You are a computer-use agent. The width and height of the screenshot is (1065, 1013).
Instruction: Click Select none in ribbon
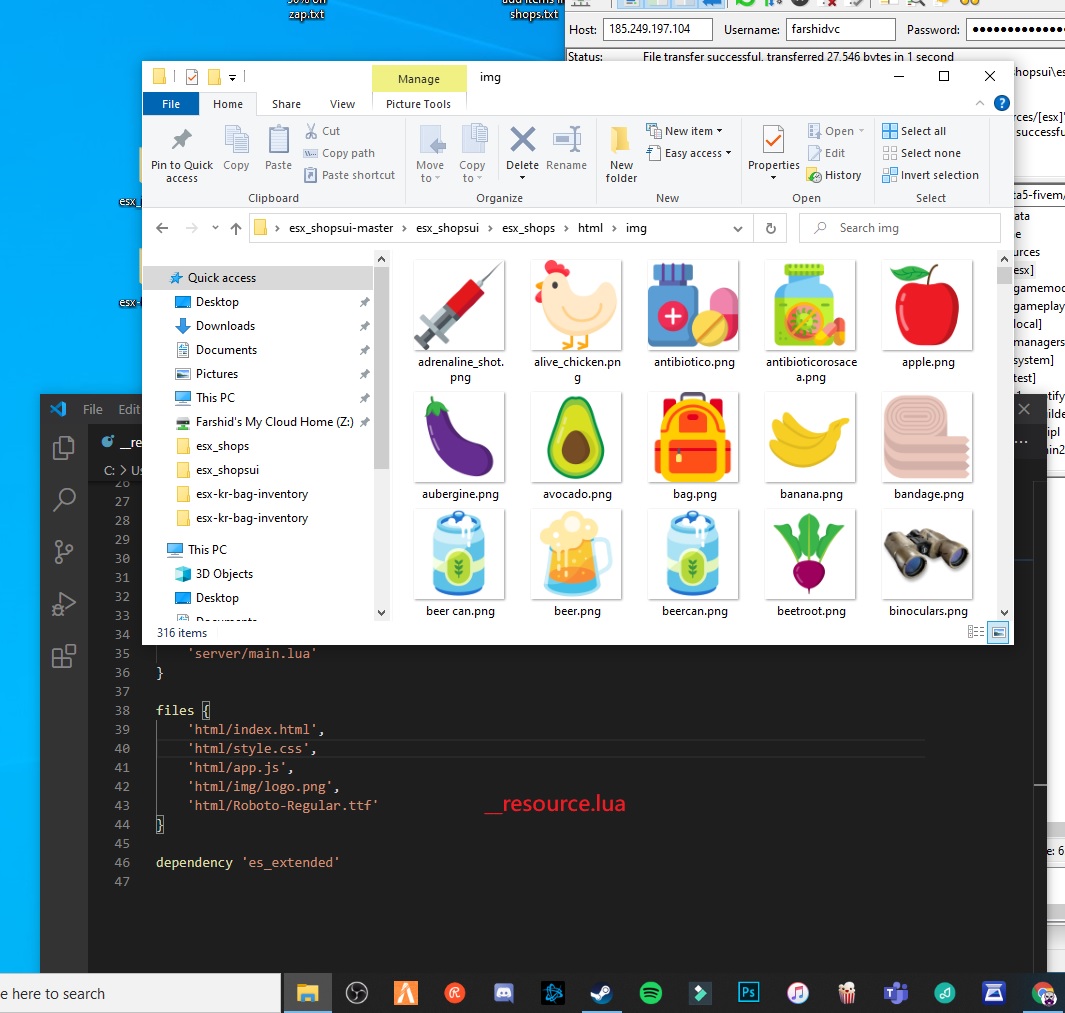coord(922,153)
